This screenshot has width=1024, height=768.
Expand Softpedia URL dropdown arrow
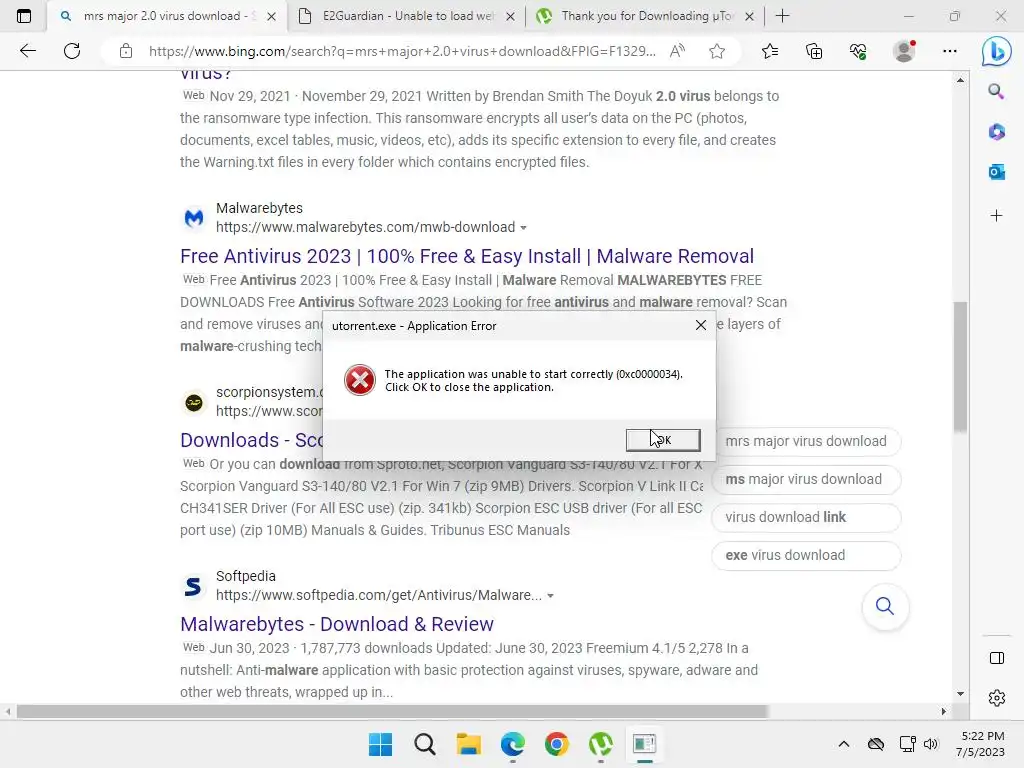[551, 596]
